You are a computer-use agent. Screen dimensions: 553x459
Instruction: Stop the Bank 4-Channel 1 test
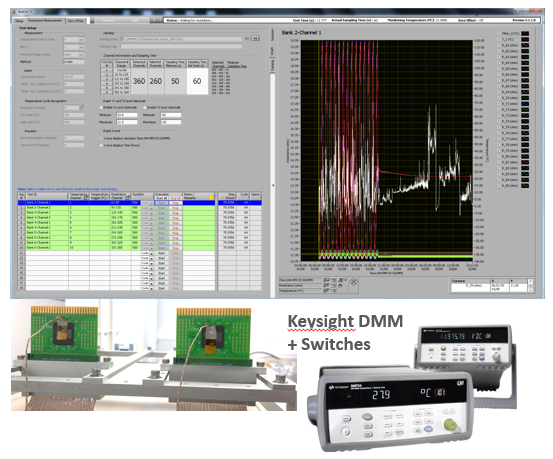(x=175, y=223)
